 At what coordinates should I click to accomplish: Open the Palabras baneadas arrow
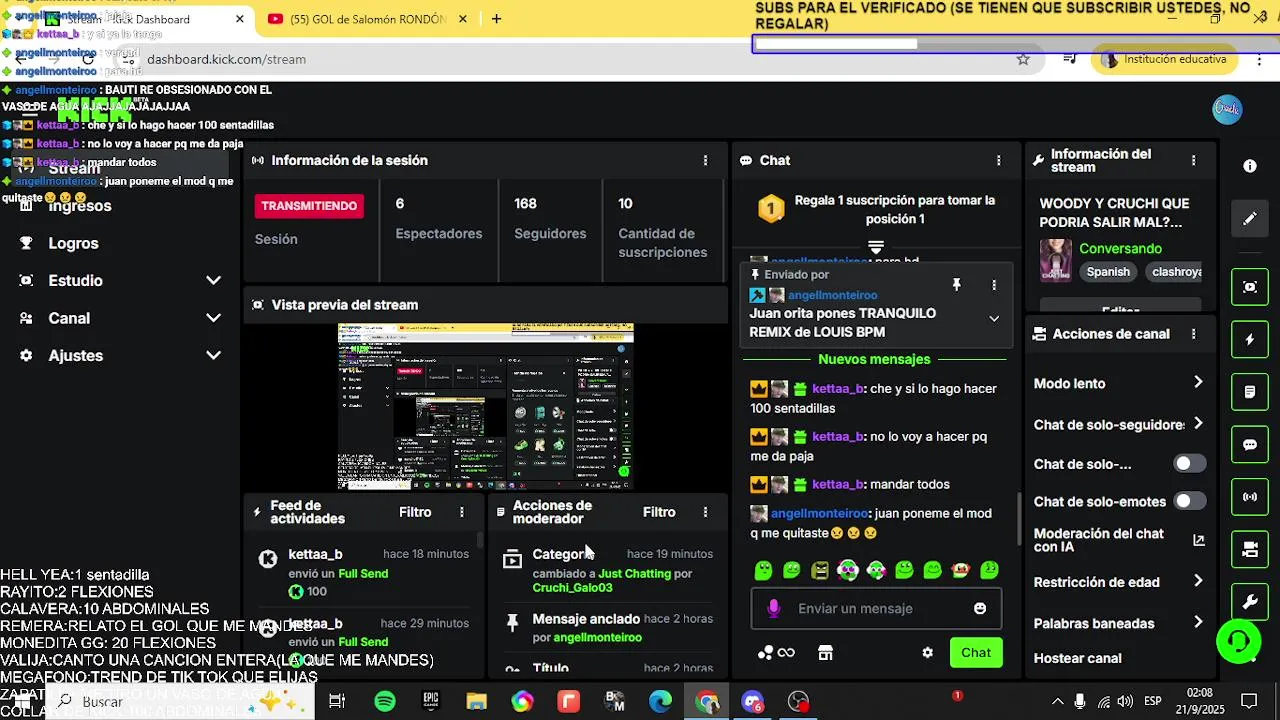(x=1198, y=622)
